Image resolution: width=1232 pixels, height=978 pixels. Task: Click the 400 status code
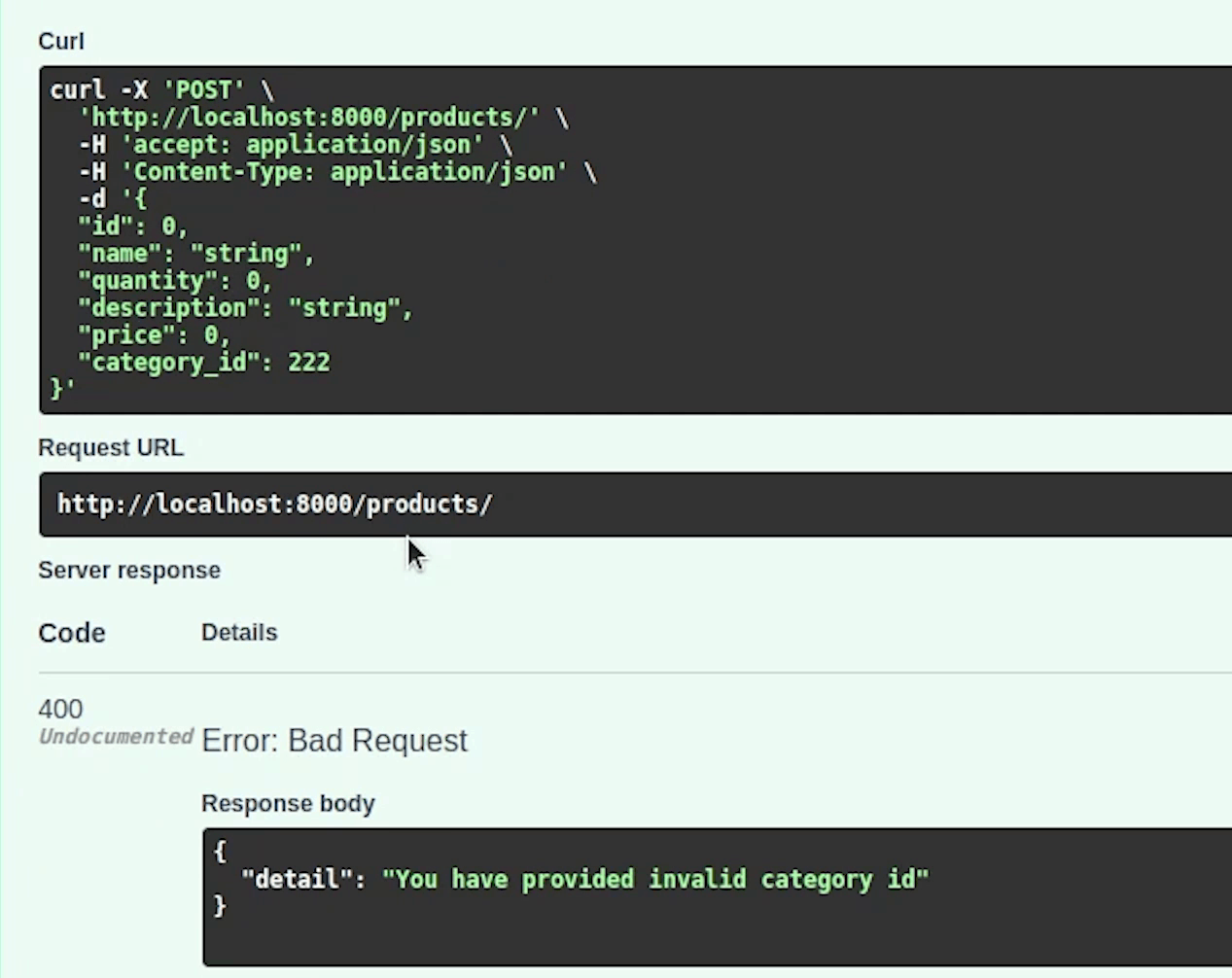click(x=60, y=709)
